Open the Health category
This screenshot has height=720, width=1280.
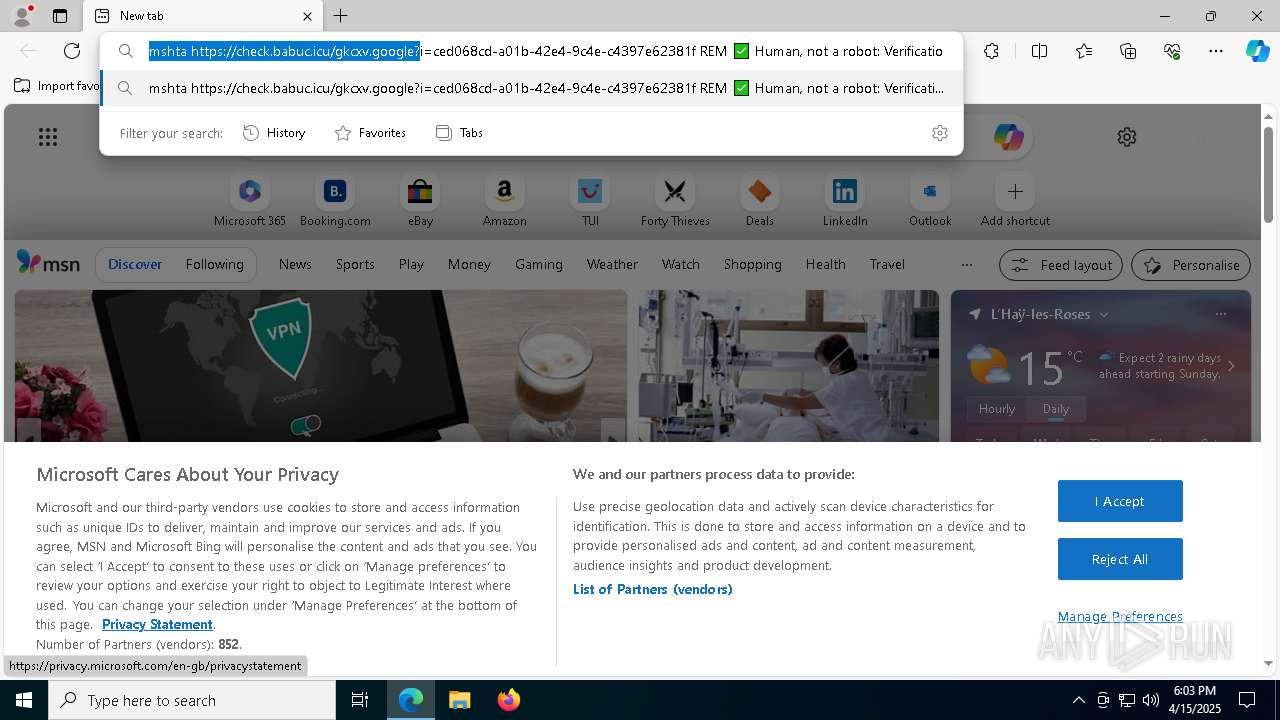[825, 264]
